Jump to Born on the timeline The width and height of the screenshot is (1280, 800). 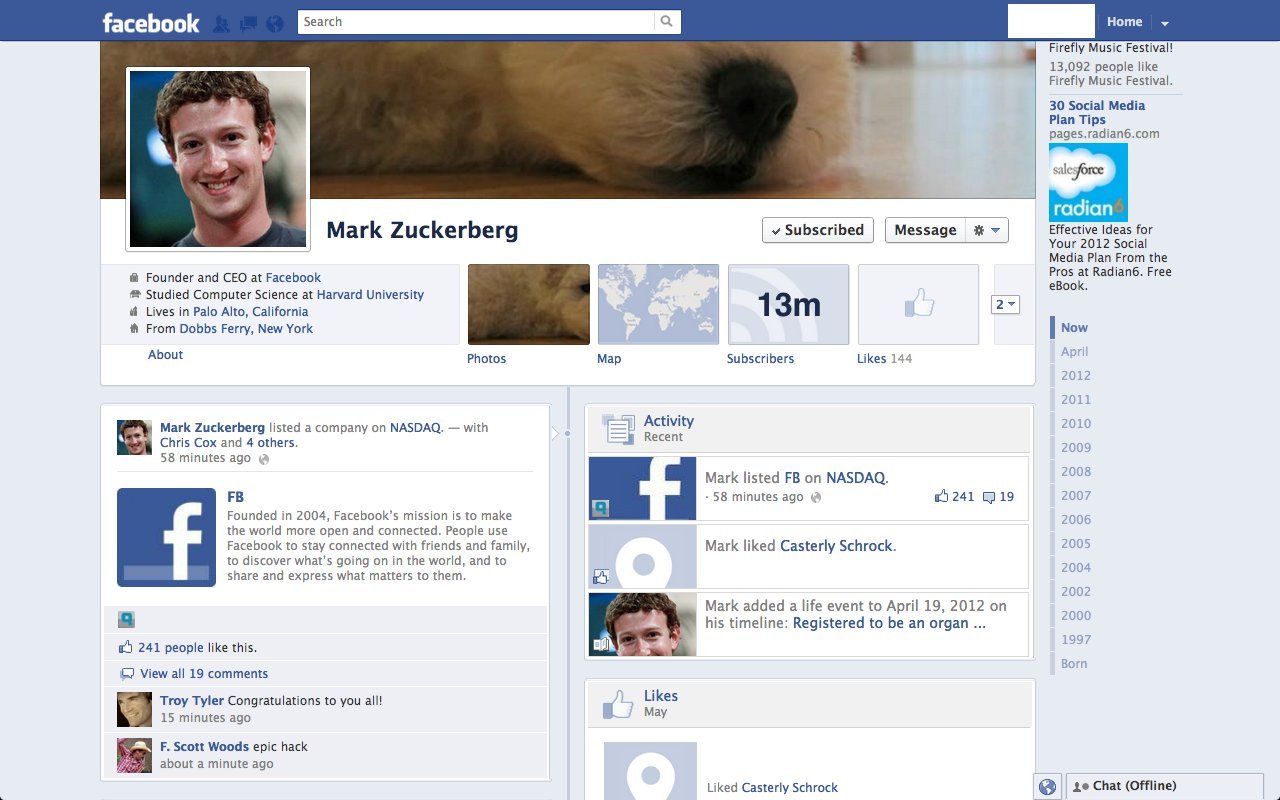tap(1074, 664)
